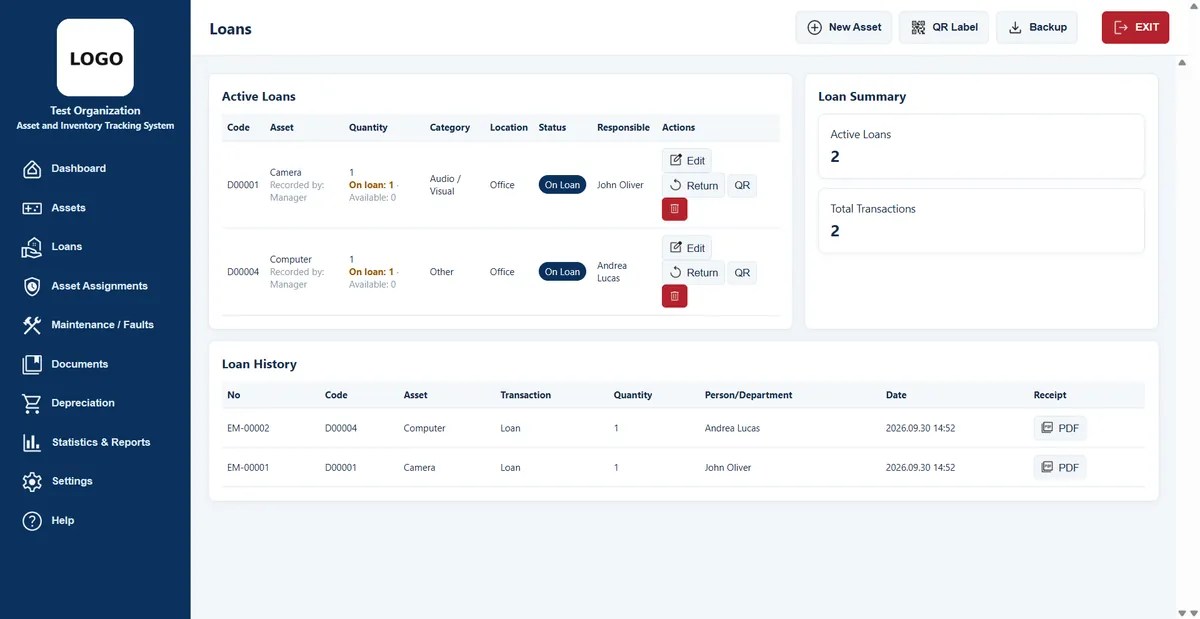Open PDF receipt for EM-00001
Viewport: 1200px width, 619px height.
click(x=1060, y=467)
